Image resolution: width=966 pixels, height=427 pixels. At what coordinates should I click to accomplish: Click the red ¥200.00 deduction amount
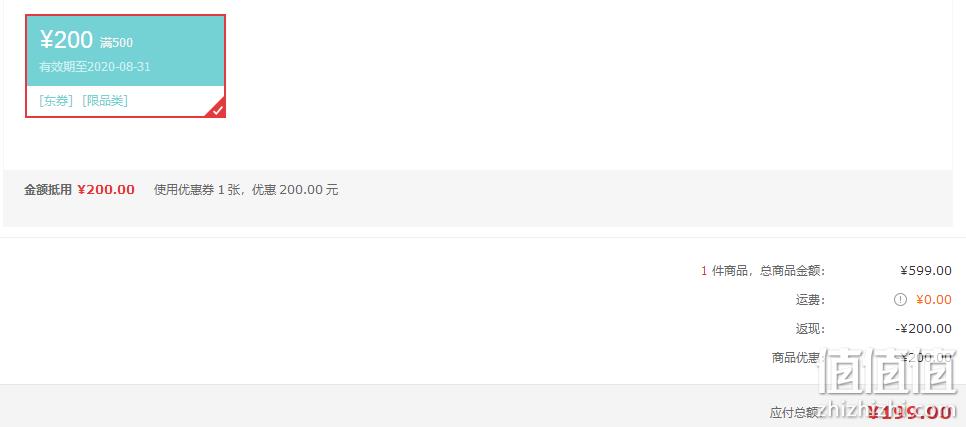[106, 190]
